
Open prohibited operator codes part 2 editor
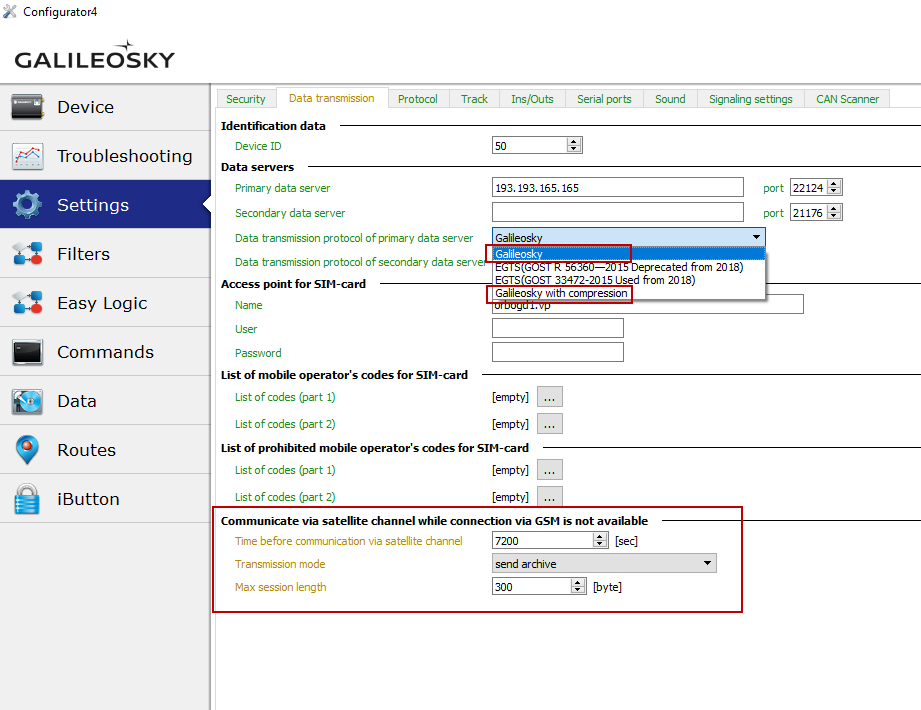tap(550, 497)
